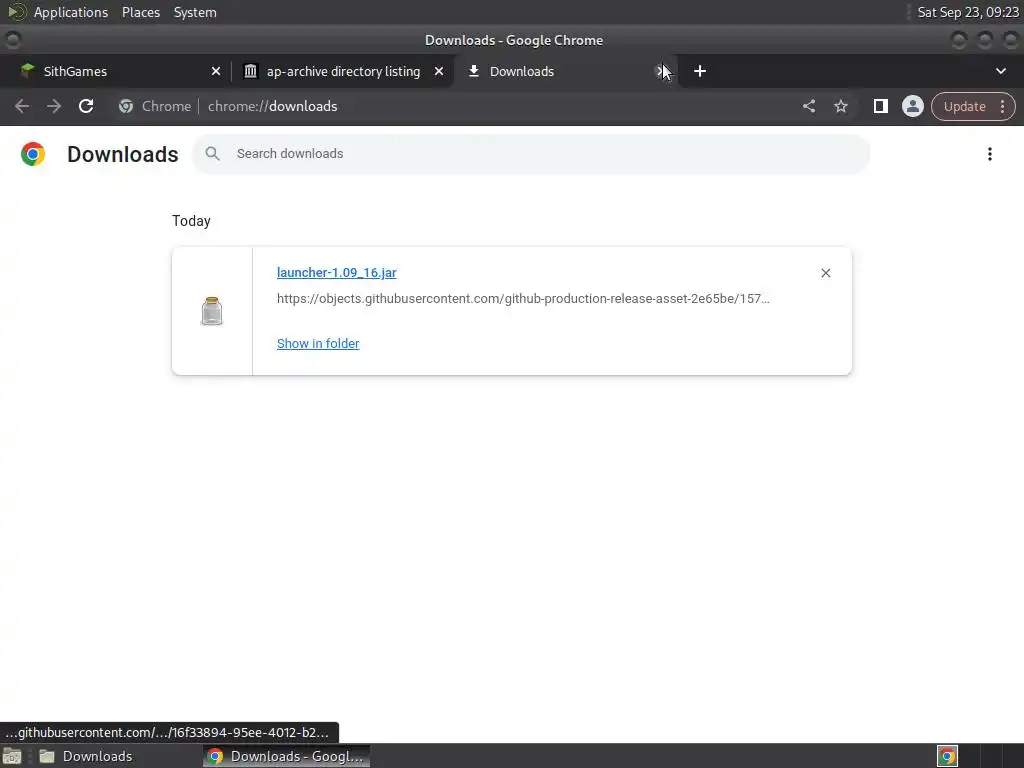Click the Chrome site info chip
The height and width of the screenshot is (768, 1024).
coord(155,106)
